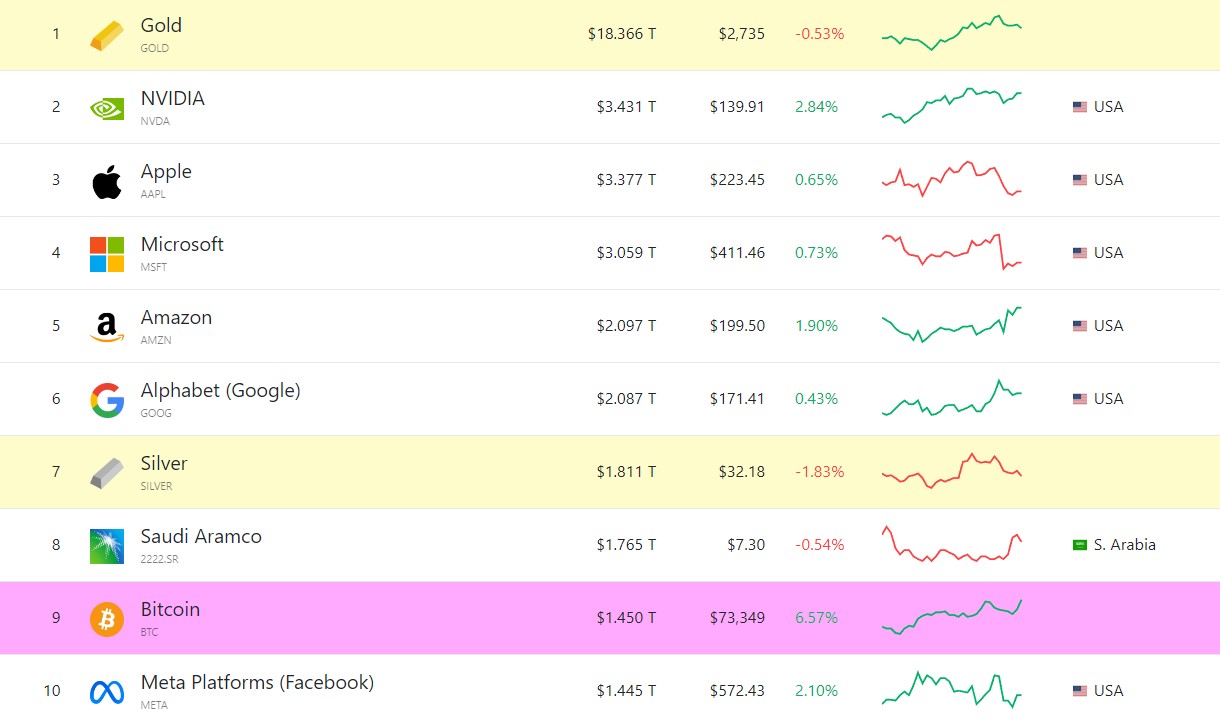
Task: Click Silver's -1.83% change value
Action: click(x=819, y=471)
